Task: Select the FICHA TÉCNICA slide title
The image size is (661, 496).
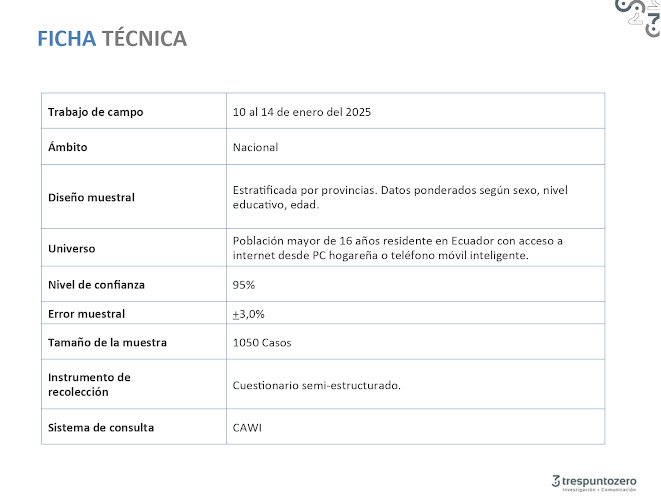Action: (x=111, y=39)
